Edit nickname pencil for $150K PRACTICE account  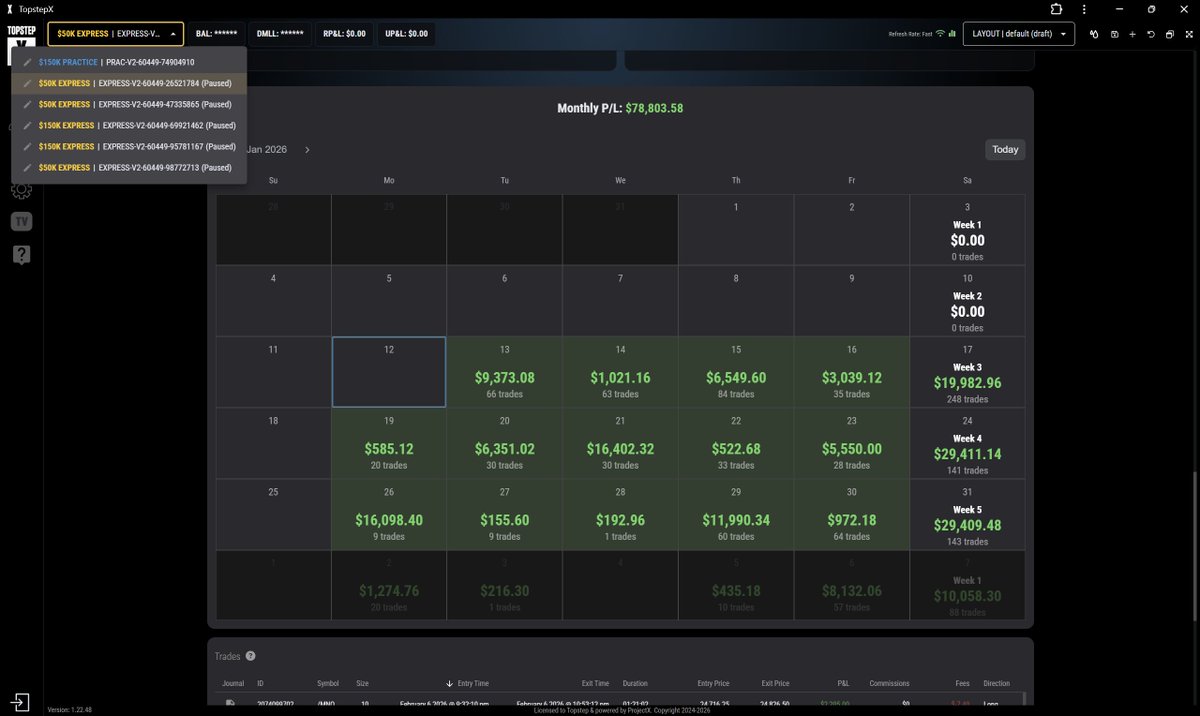coord(27,62)
